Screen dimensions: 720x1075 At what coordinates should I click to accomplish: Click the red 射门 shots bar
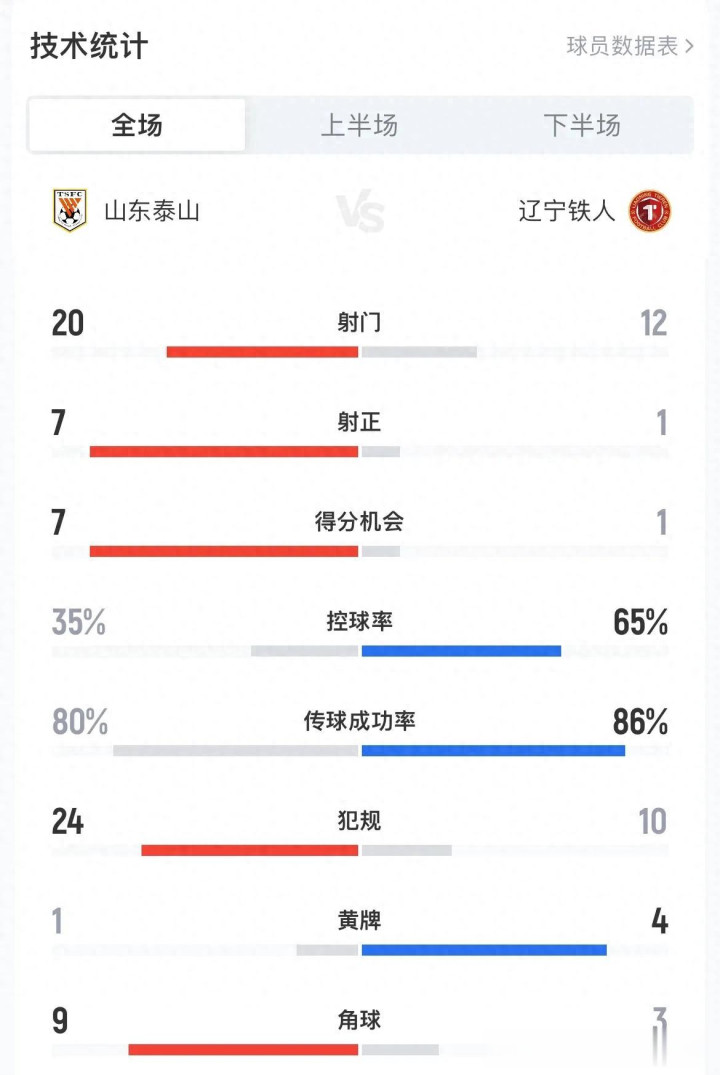click(262, 352)
